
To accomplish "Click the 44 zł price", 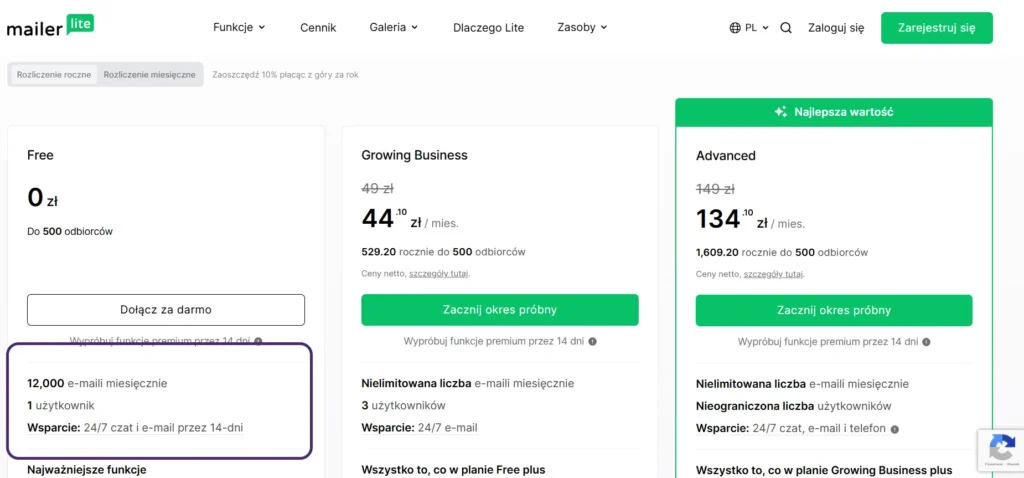I will point(410,219).
